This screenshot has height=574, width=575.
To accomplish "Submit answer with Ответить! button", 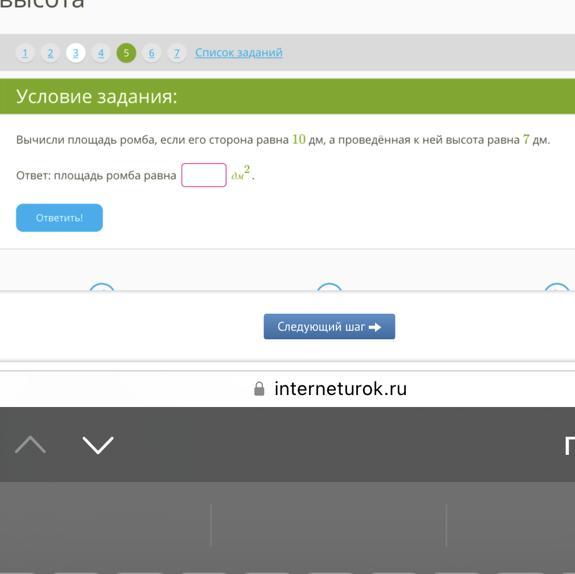I will point(59,218).
